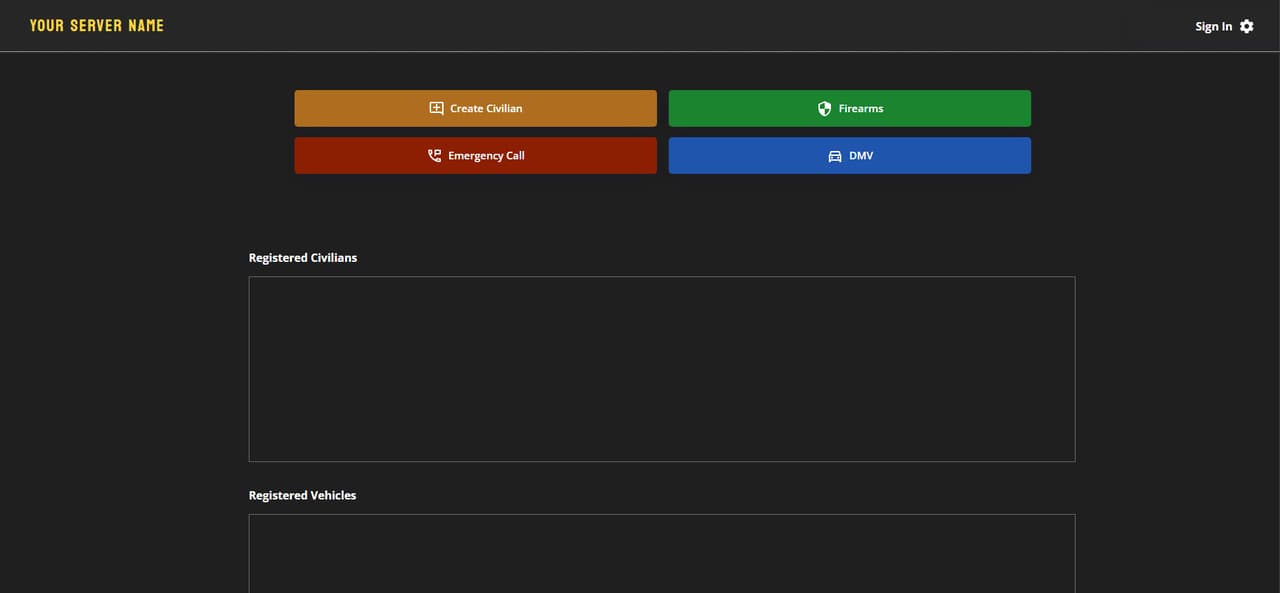The height and width of the screenshot is (593, 1280).
Task: Click inside the Registered Civilians list box
Action: tap(662, 369)
